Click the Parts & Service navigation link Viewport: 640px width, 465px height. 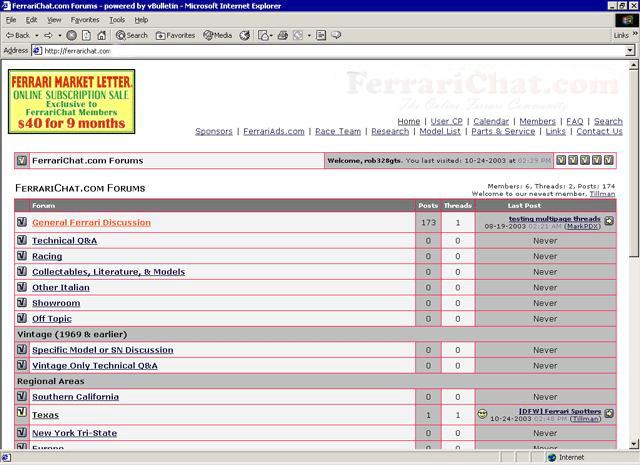click(503, 131)
